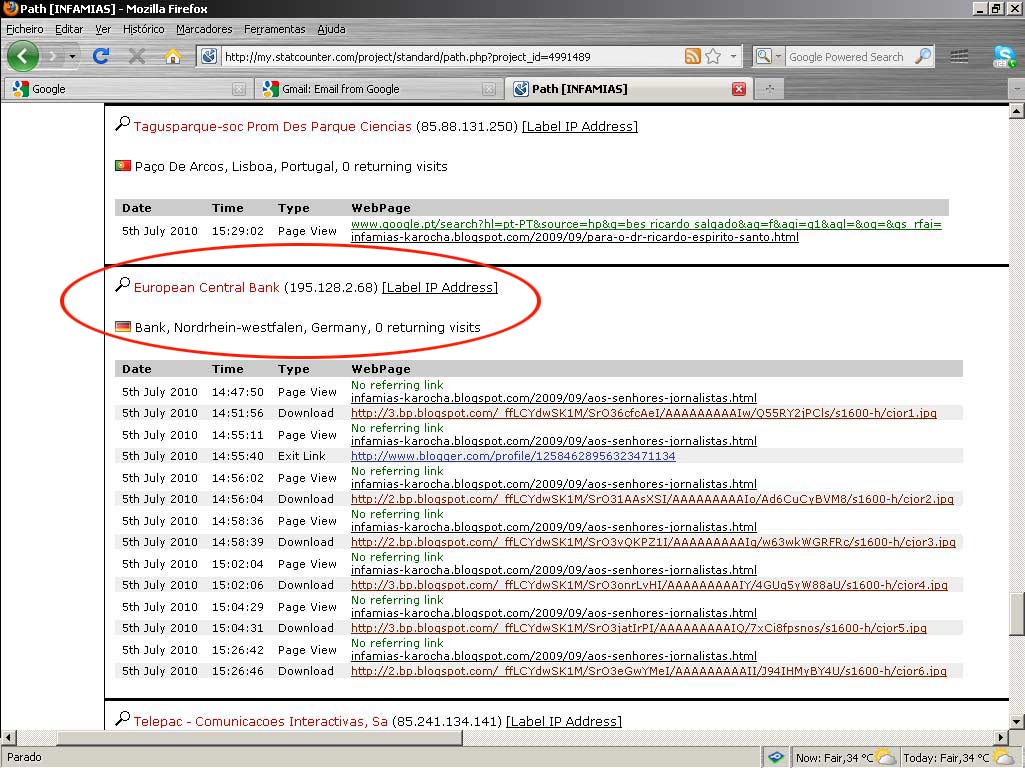Open the blogger.com profile exit link

tap(513, 456)
